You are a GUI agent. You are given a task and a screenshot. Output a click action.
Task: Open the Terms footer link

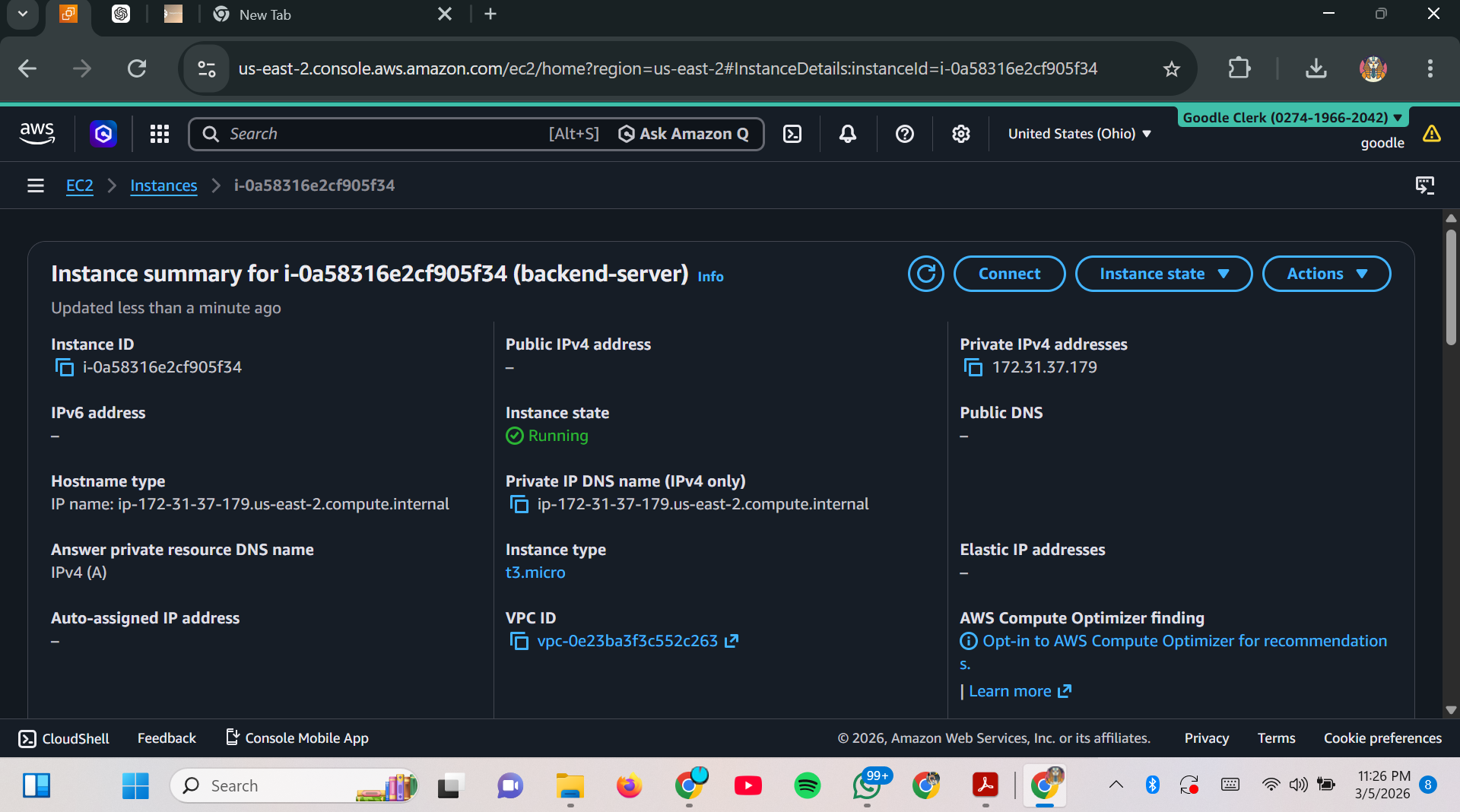[1276, 738]
